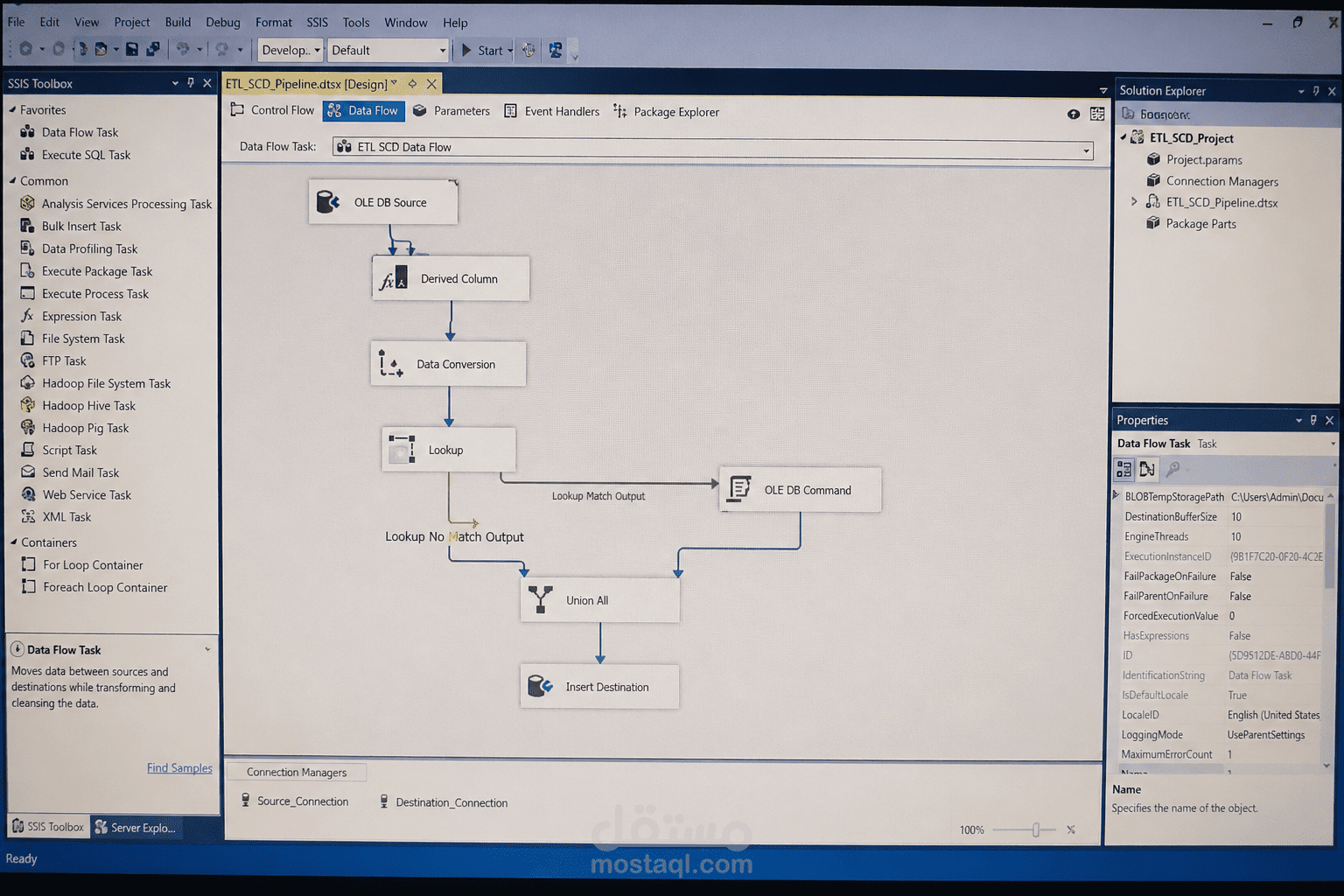Collapse the Common toolbox group

(x=13, y=180)
